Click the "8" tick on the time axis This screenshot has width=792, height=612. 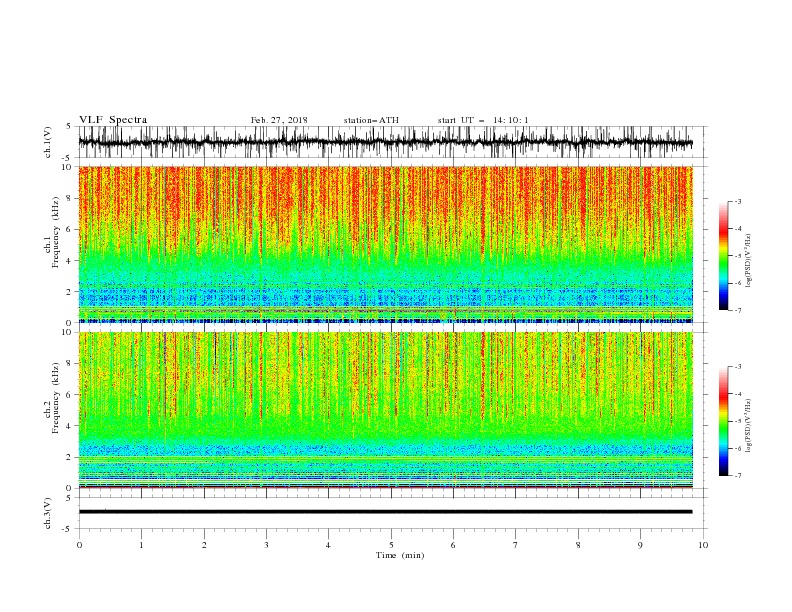tap(578, 545)
